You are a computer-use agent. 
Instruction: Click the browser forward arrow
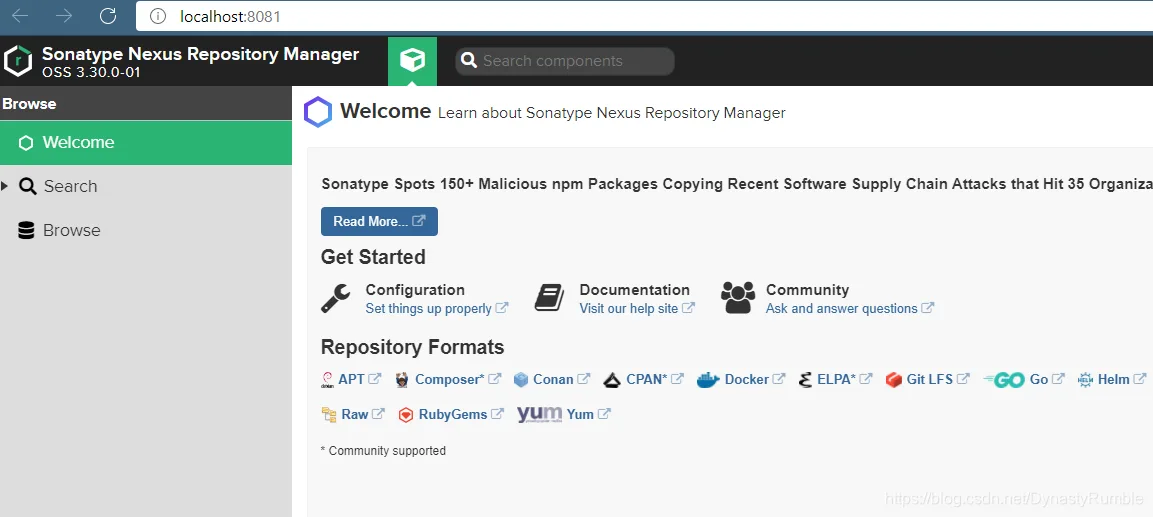pyautogui.click(x=65, y=15)
